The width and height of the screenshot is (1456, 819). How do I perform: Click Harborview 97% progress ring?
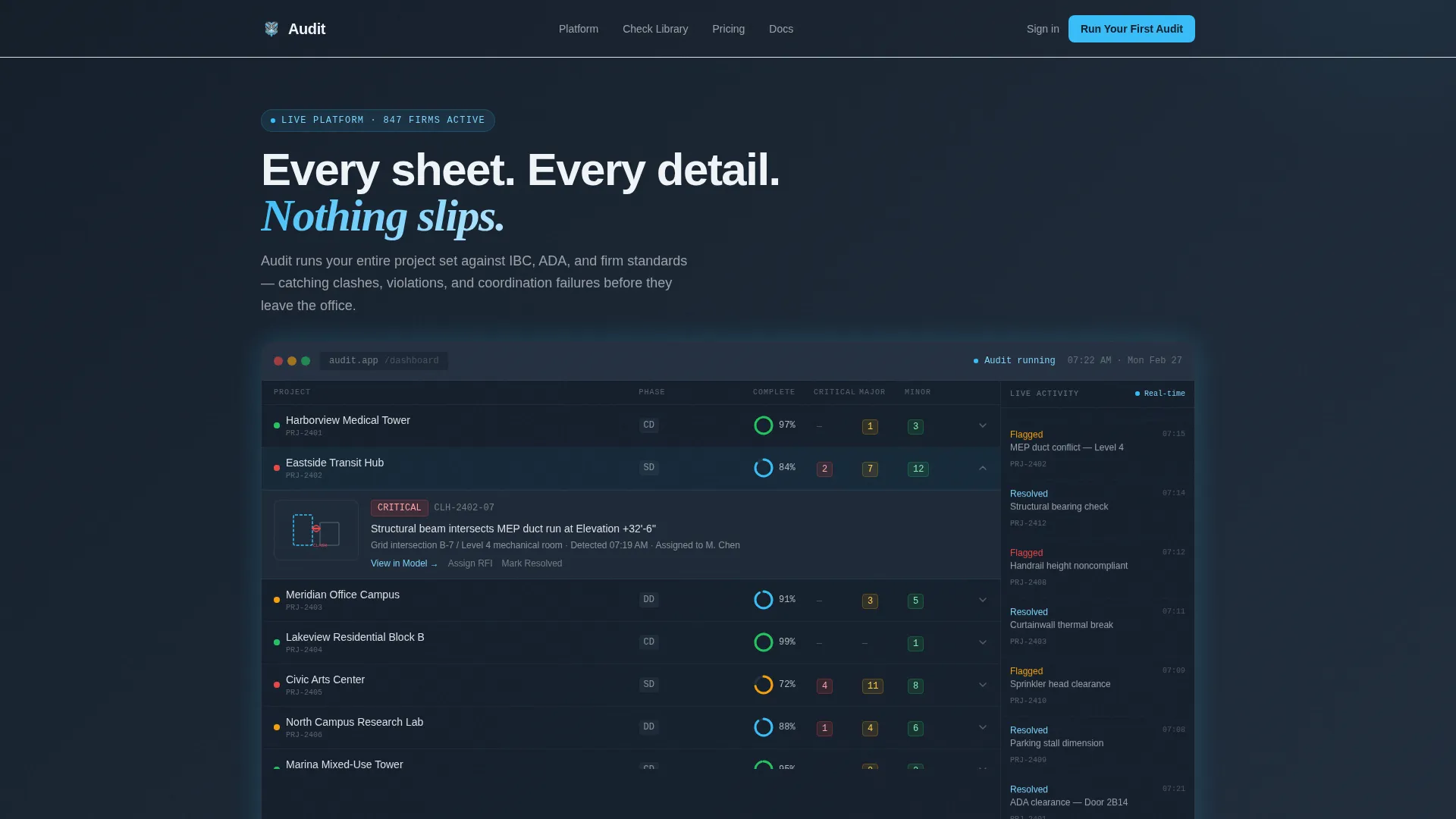(764, 425)
